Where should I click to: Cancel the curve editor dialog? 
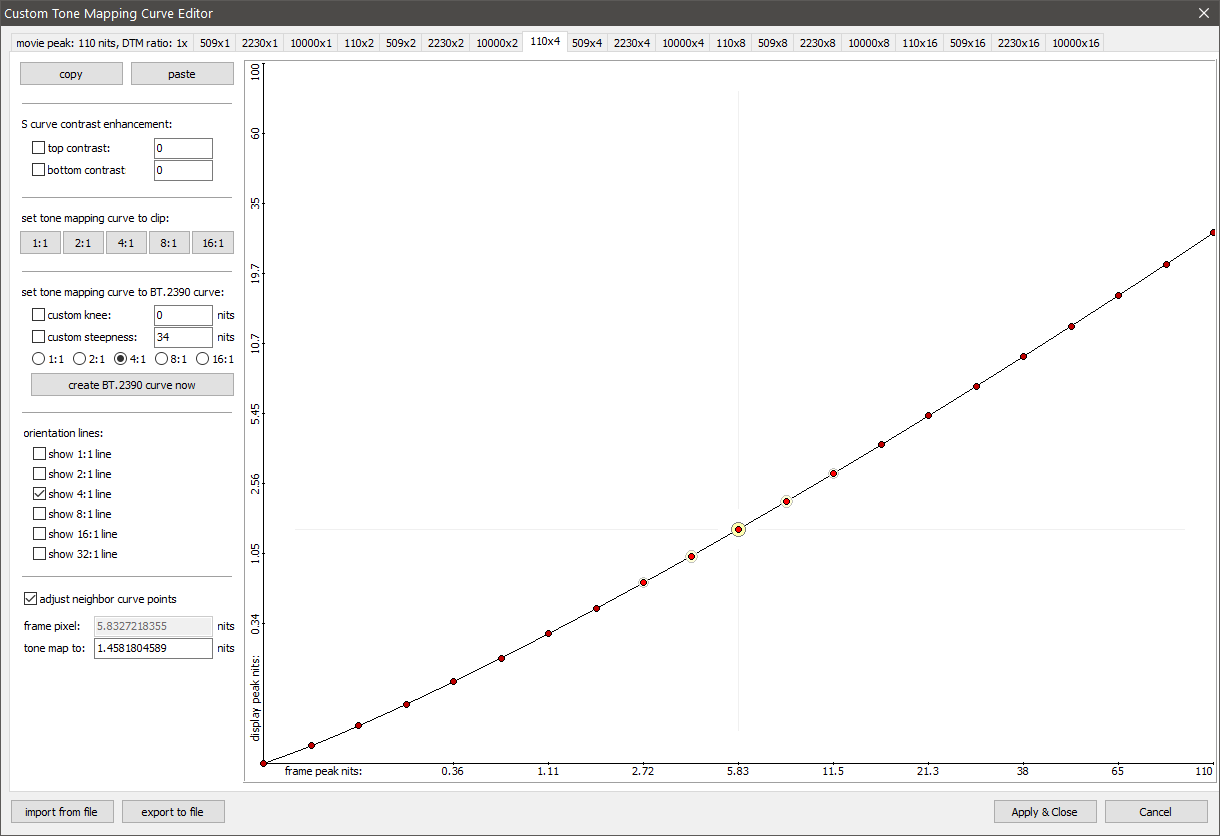click(1156, 812)
